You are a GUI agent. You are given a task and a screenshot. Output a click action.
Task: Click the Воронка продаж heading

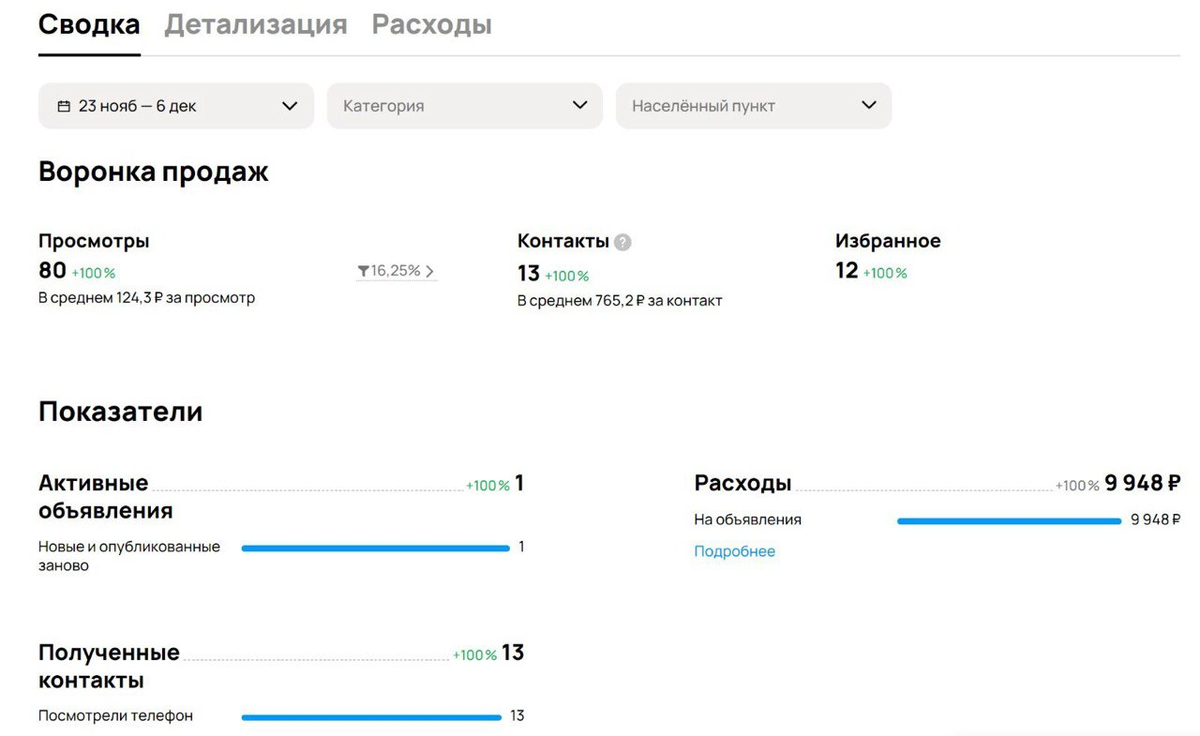click(153, 172)
